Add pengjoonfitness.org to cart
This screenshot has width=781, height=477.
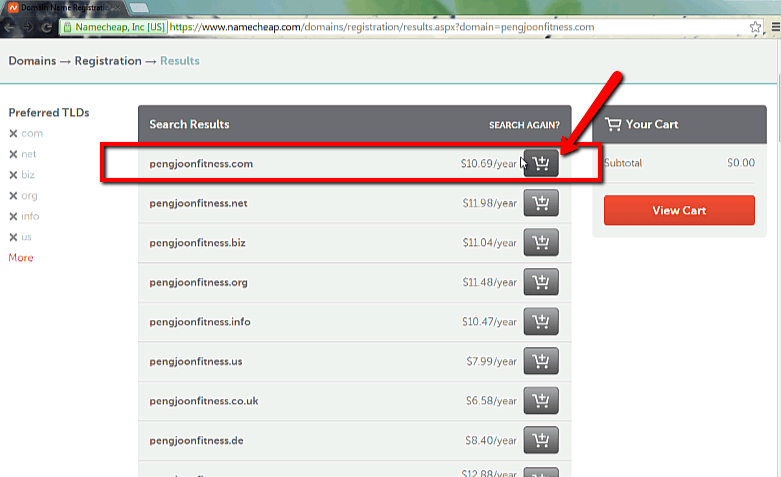coord(541,282)
